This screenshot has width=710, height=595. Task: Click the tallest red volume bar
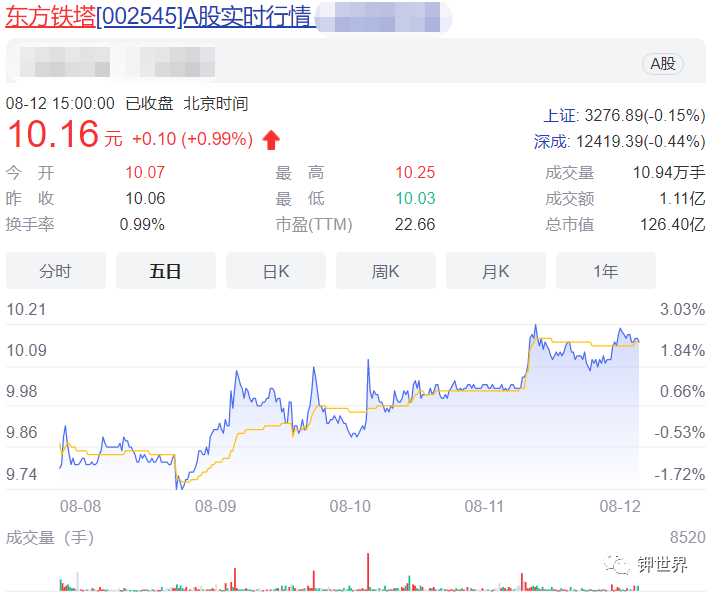point(368,571)
